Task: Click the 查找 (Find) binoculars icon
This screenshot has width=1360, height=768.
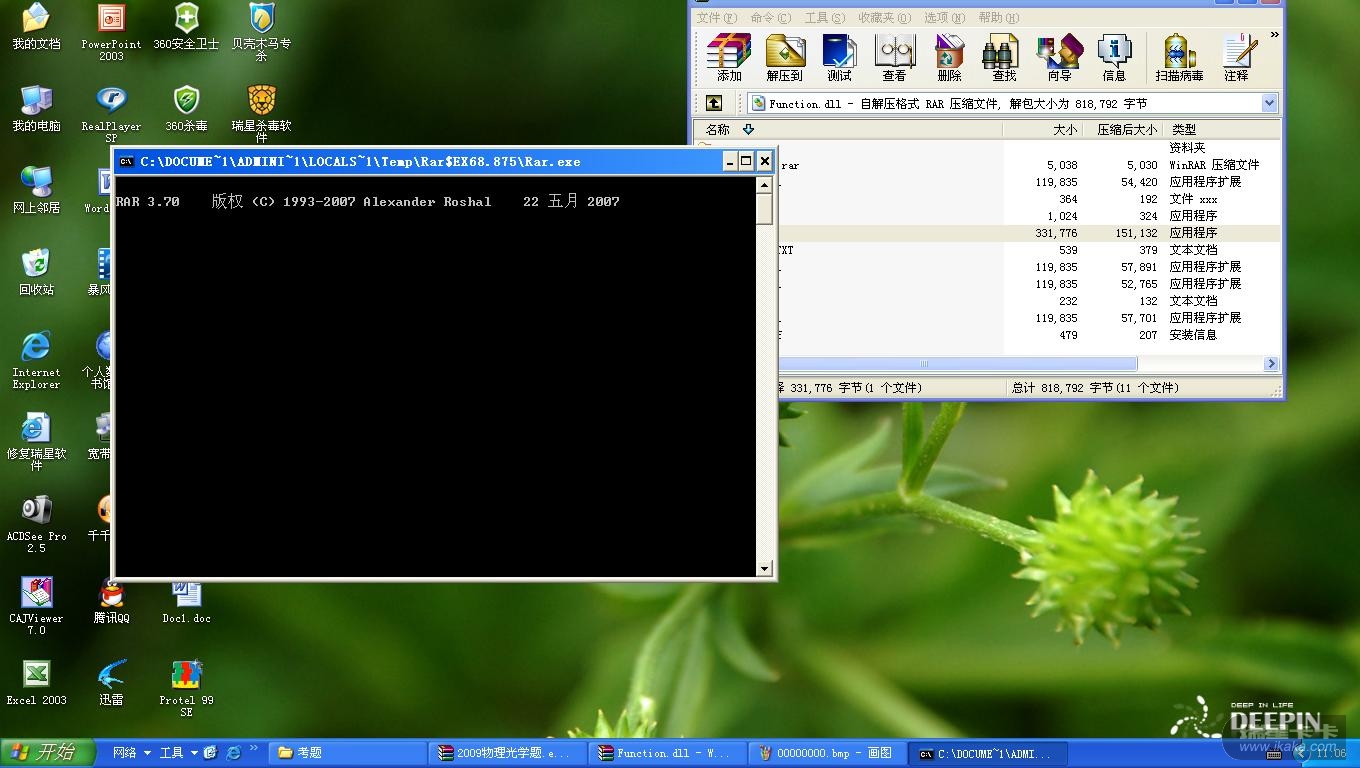Action: [x=1004, y=57]
